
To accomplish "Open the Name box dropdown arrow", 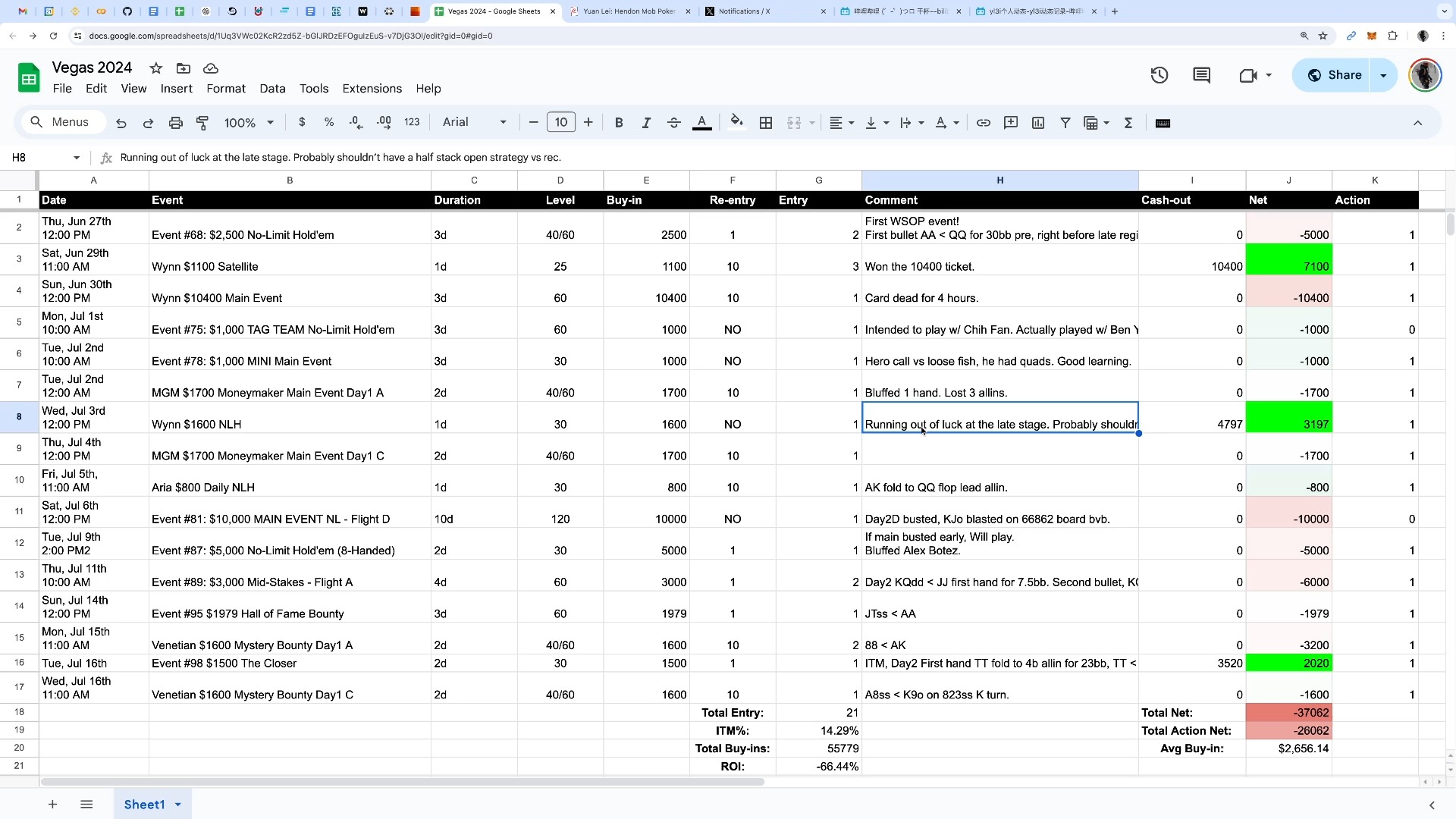I will click(77, 158).
